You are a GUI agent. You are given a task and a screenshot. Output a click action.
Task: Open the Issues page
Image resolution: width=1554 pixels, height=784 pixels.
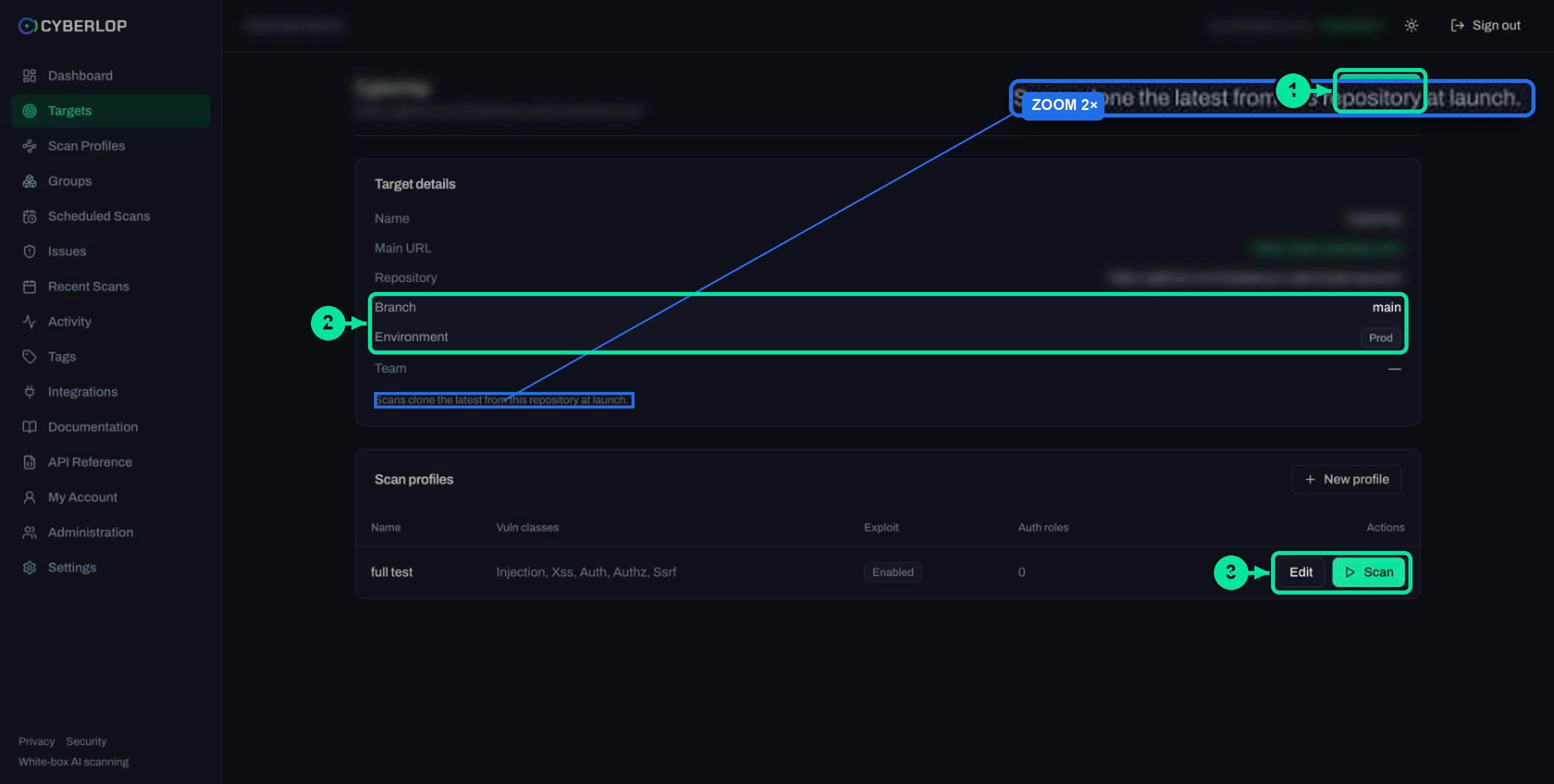[110, 251]
